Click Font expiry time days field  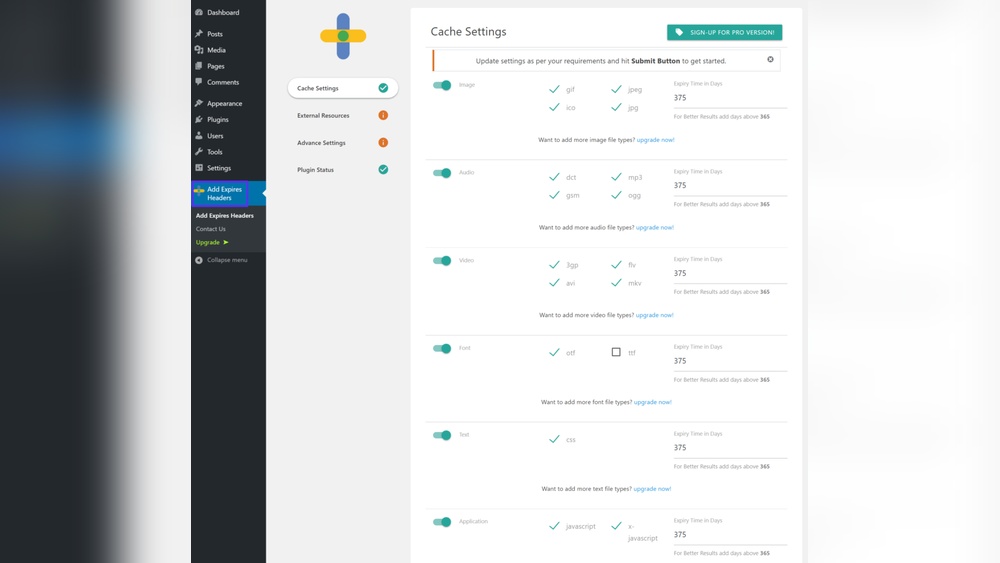click(x=730, y=361)
